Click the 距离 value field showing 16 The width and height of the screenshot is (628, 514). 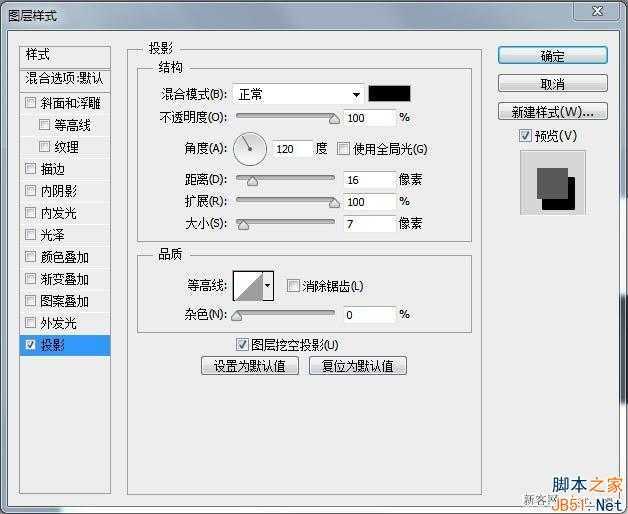click(370, 180)
